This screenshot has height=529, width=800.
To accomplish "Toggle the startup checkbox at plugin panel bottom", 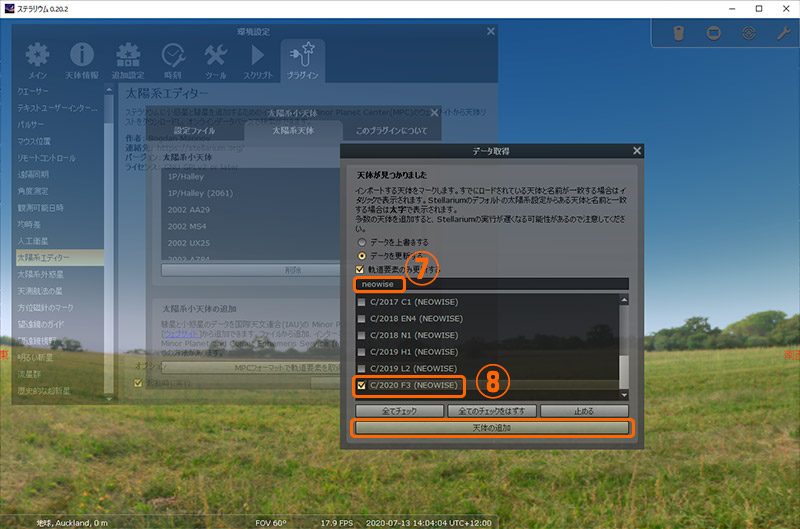I will [138, 383].
